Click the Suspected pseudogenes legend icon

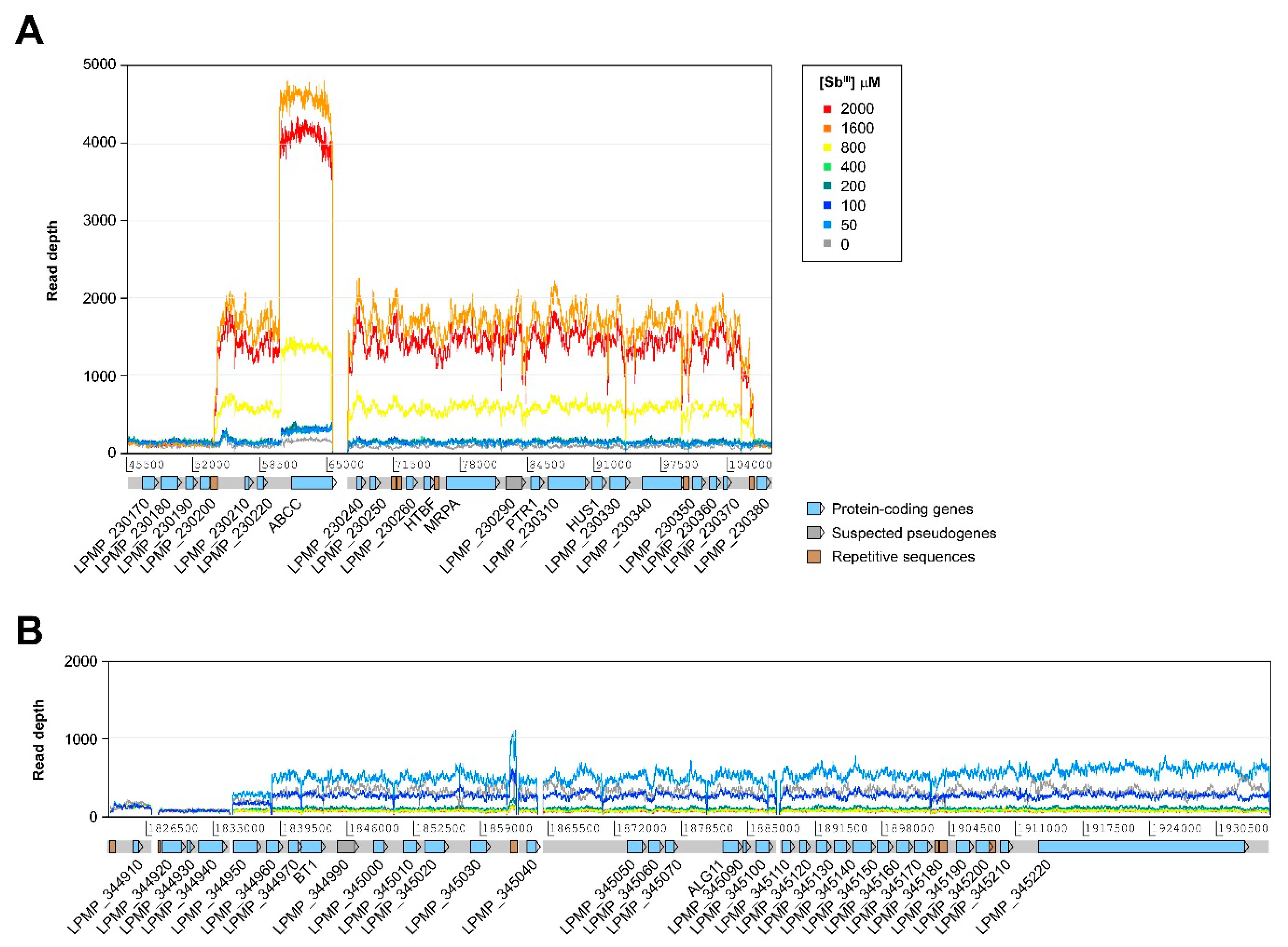815,532
